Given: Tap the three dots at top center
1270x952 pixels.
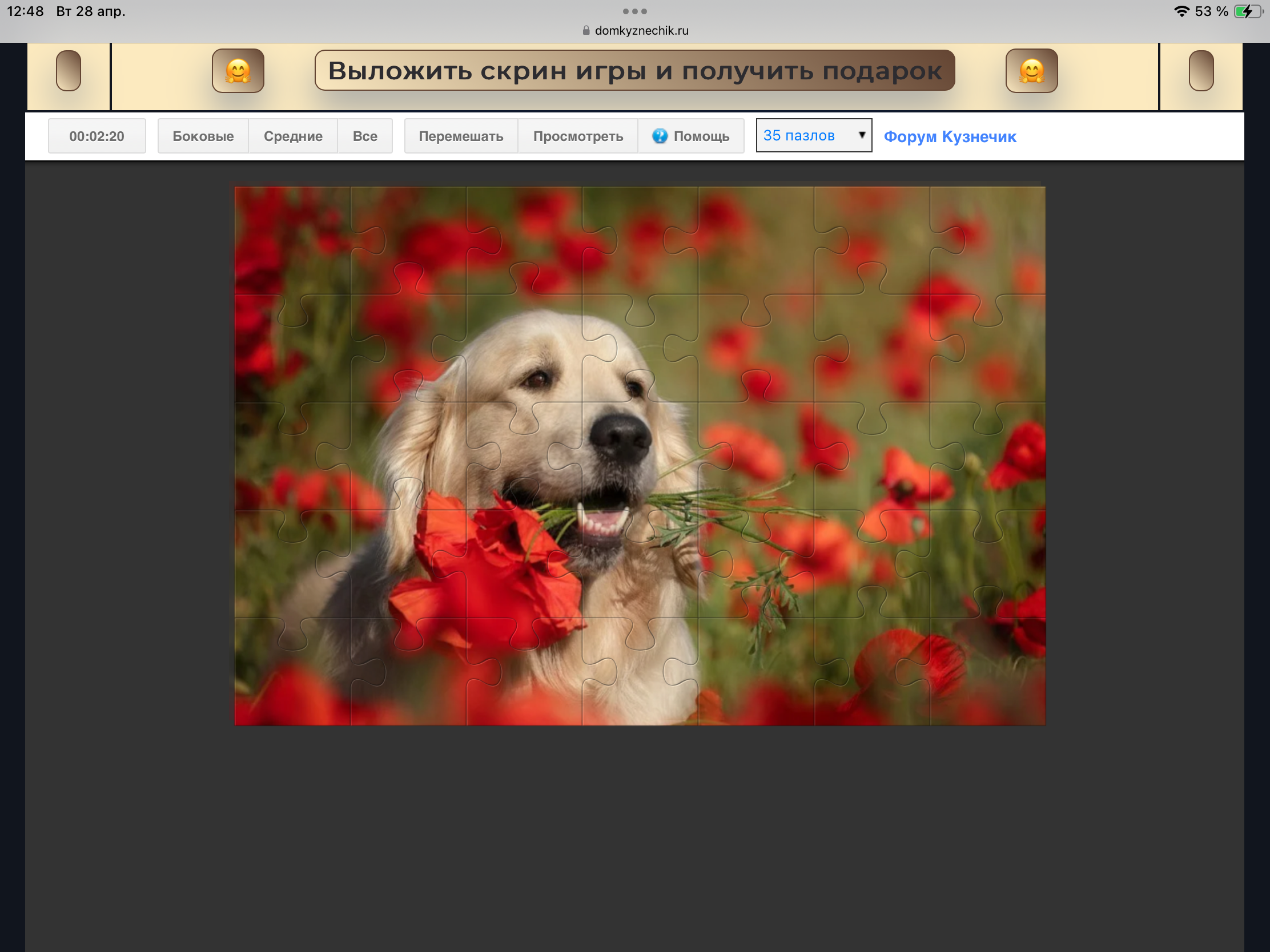Looking at the screenshot, I should 634,11.
